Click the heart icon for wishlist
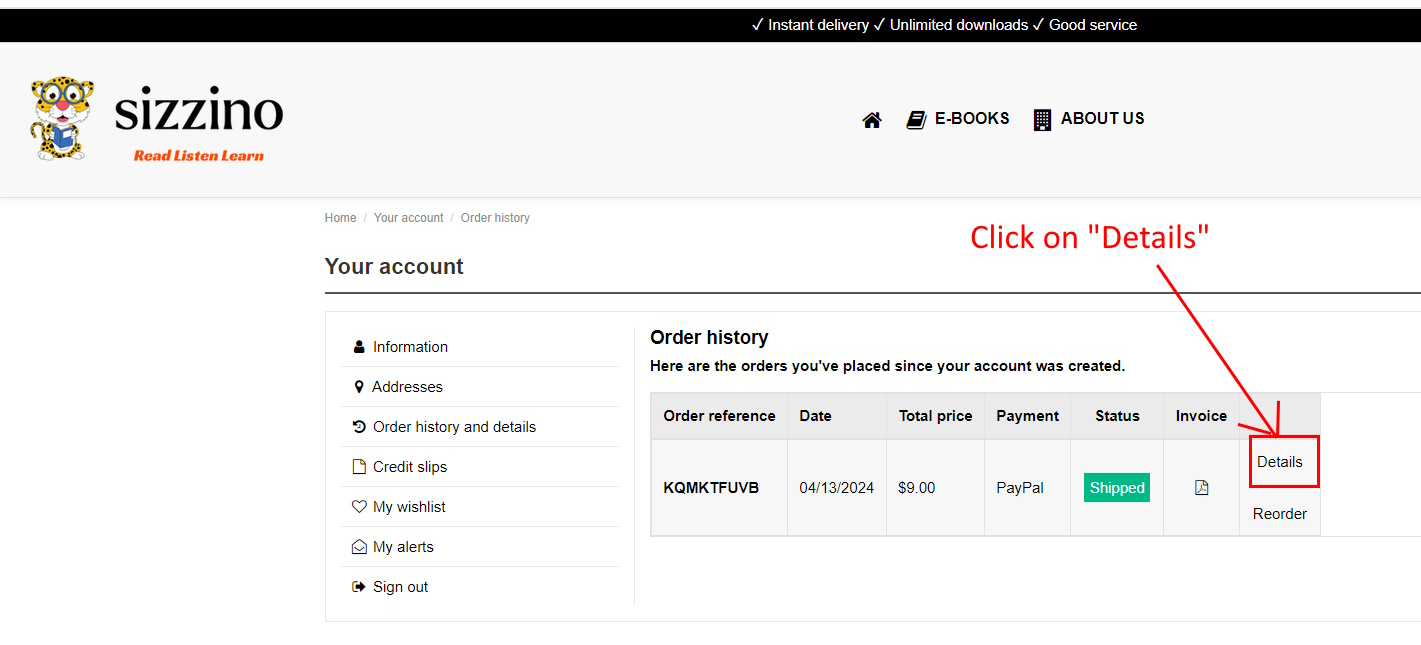 coord(359,507)
